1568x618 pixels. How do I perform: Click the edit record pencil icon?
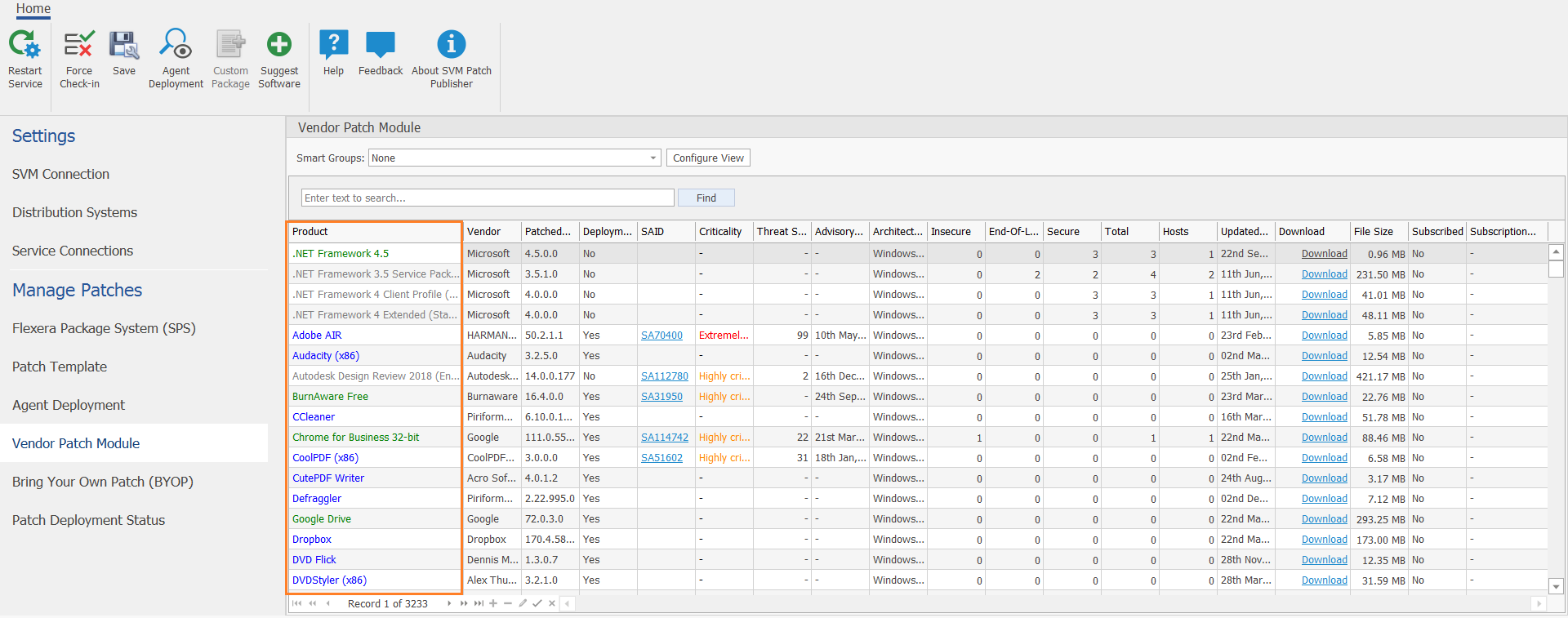pyautogui.click(x=523, y=603)
